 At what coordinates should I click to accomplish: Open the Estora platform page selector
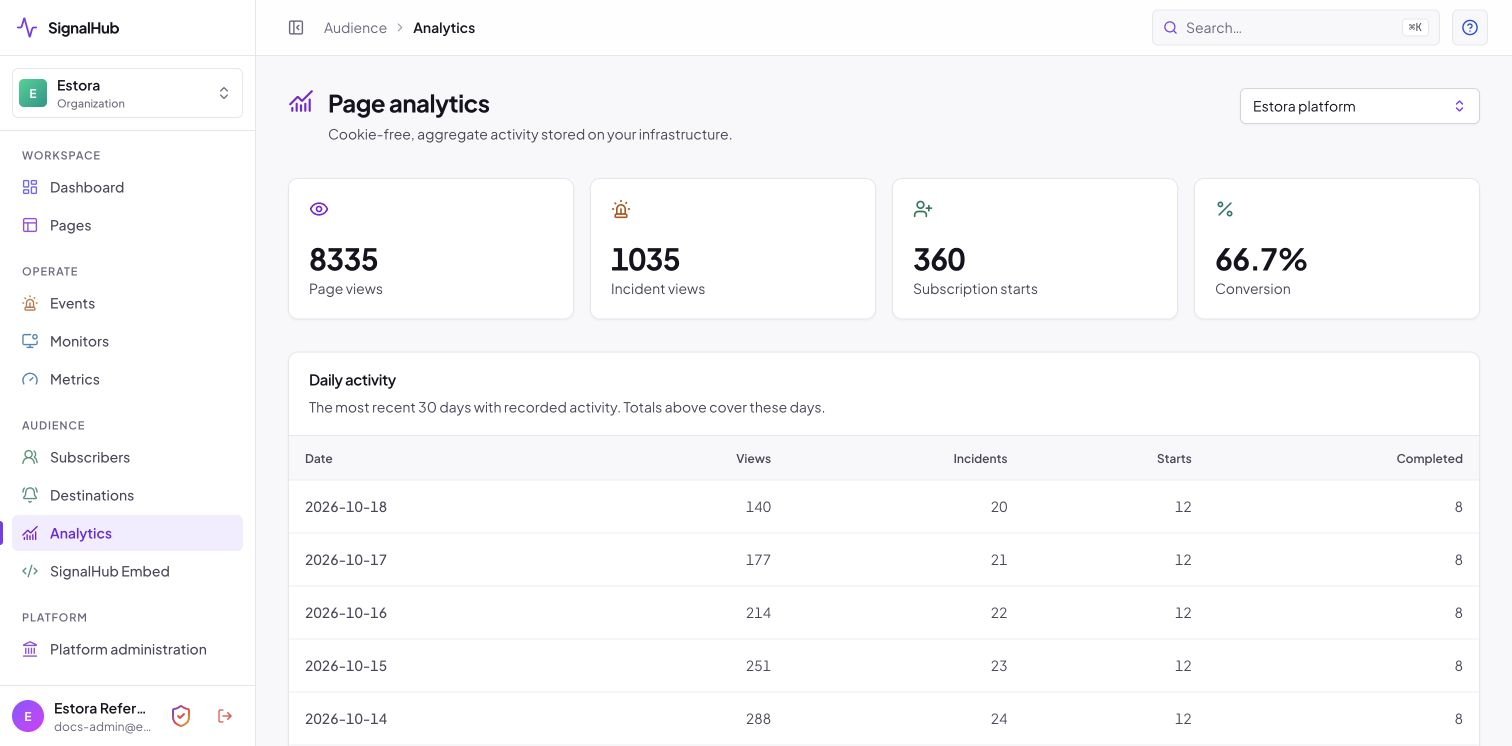coord(1359,106)
